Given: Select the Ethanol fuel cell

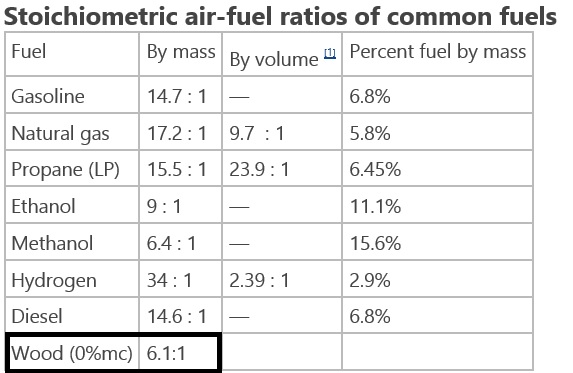Looking at the screenshot, I should (x=72, y=205).
